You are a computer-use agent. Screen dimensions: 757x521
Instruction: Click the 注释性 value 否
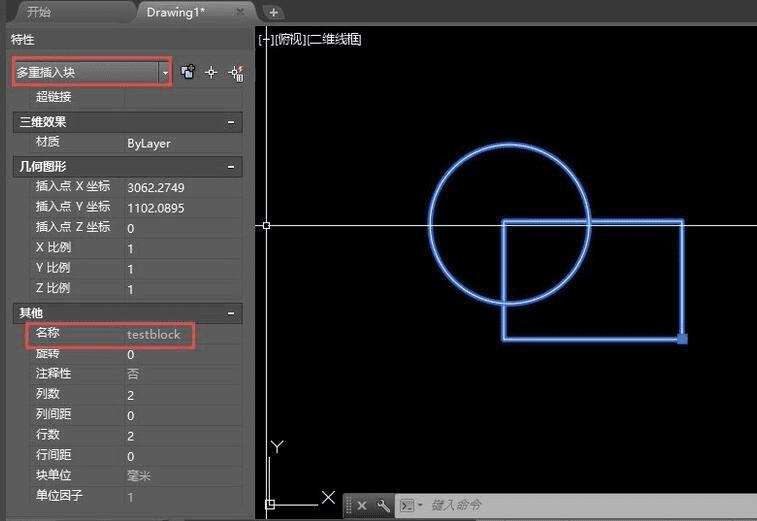pos(183,375)
